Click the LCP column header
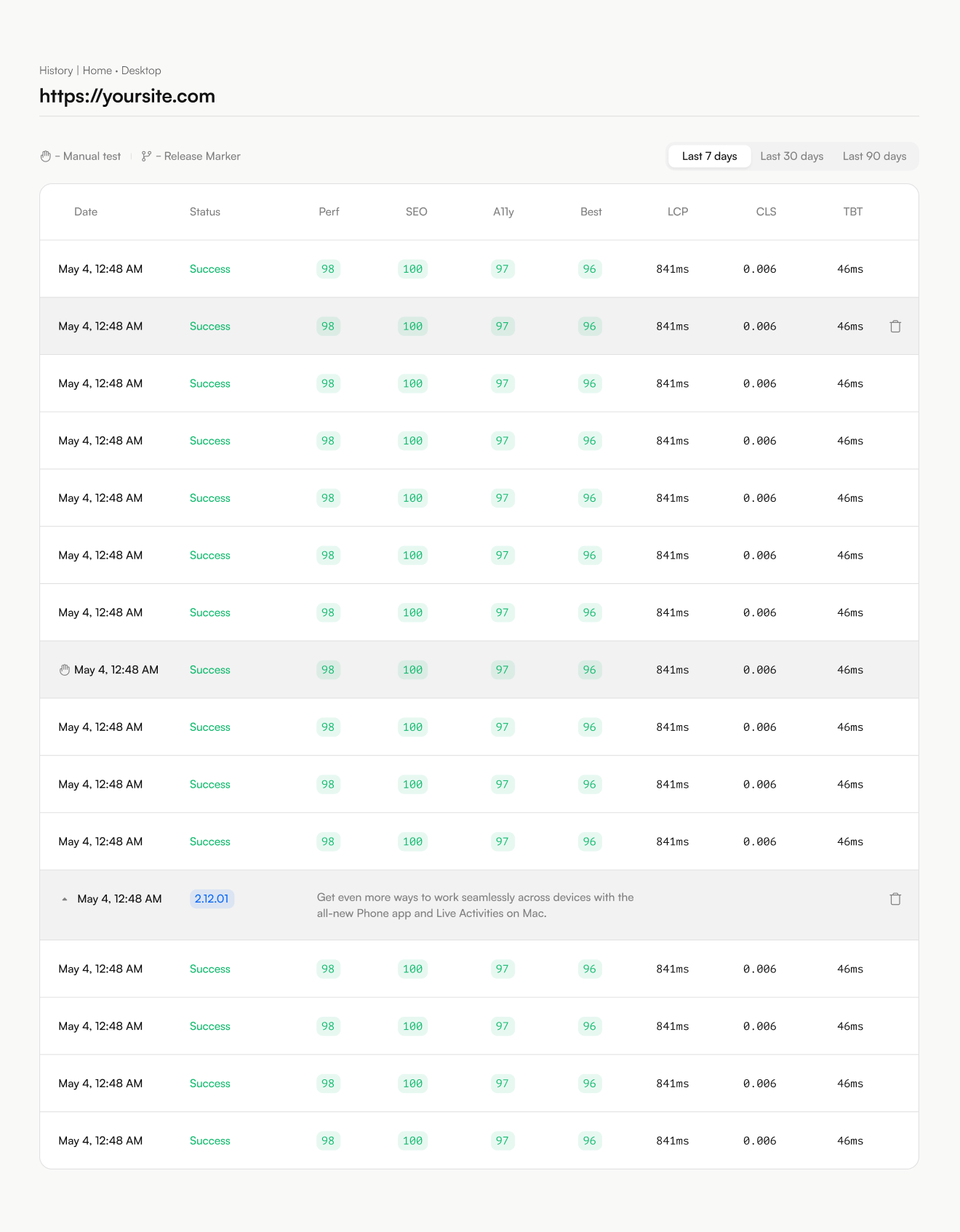The height and width of the screenshot is (1232, 960). [678, 212]
